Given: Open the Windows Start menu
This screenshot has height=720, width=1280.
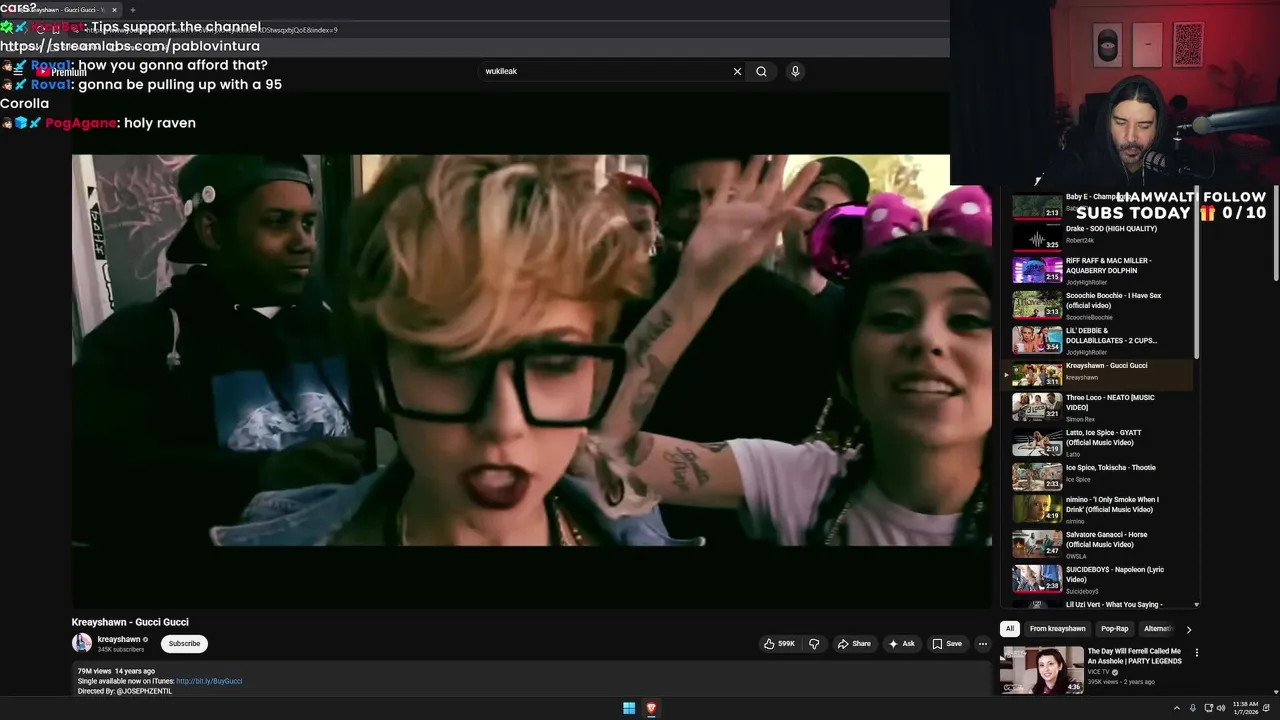Looking at the screenshot, I should [x=629, y=708].
